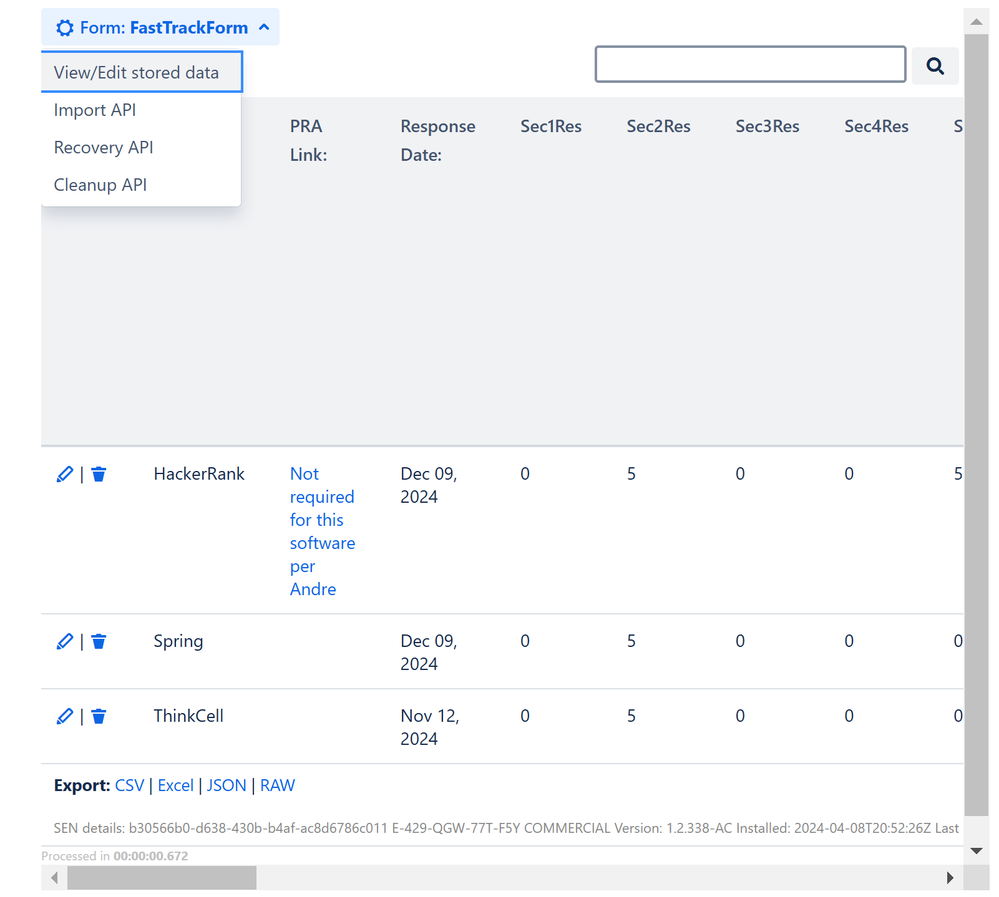Click Spring's Dec 09, 2024 date cell
The image size is (999, 897).
pyautogui.click(x=429, y=652)
